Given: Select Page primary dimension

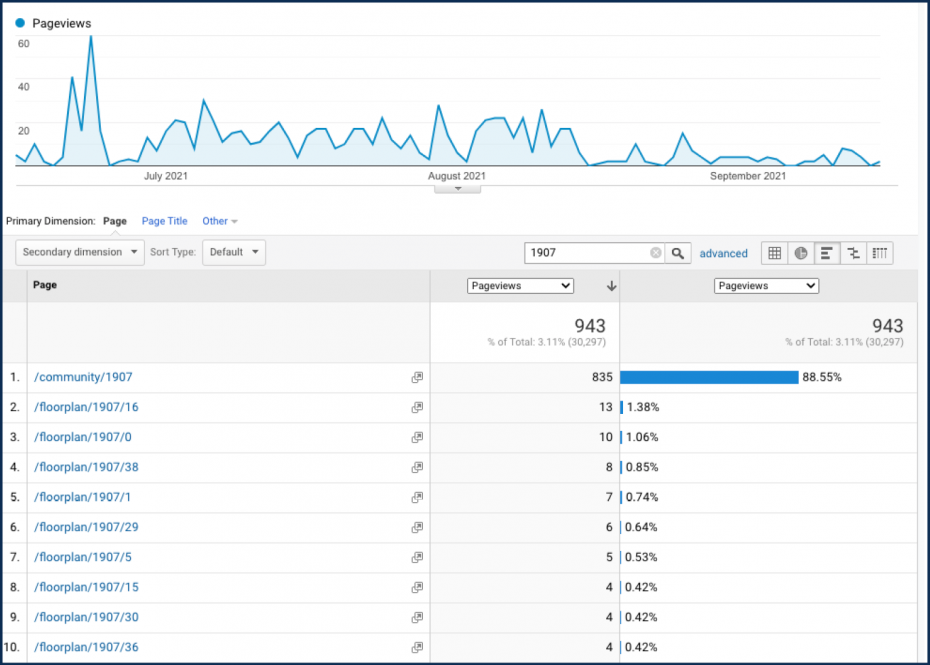Looking at the screenshot, I should (115, 221).
